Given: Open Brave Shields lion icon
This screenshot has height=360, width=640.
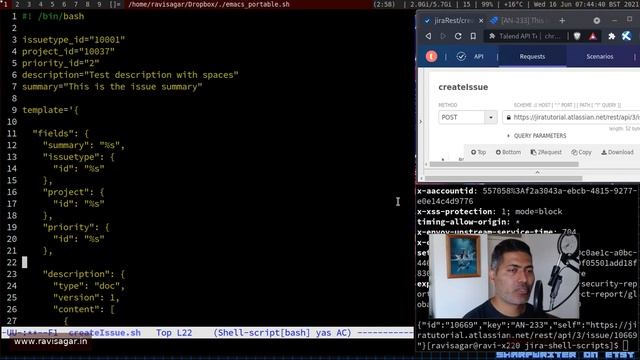Looking at the screenshot, I should coord(577,36).
